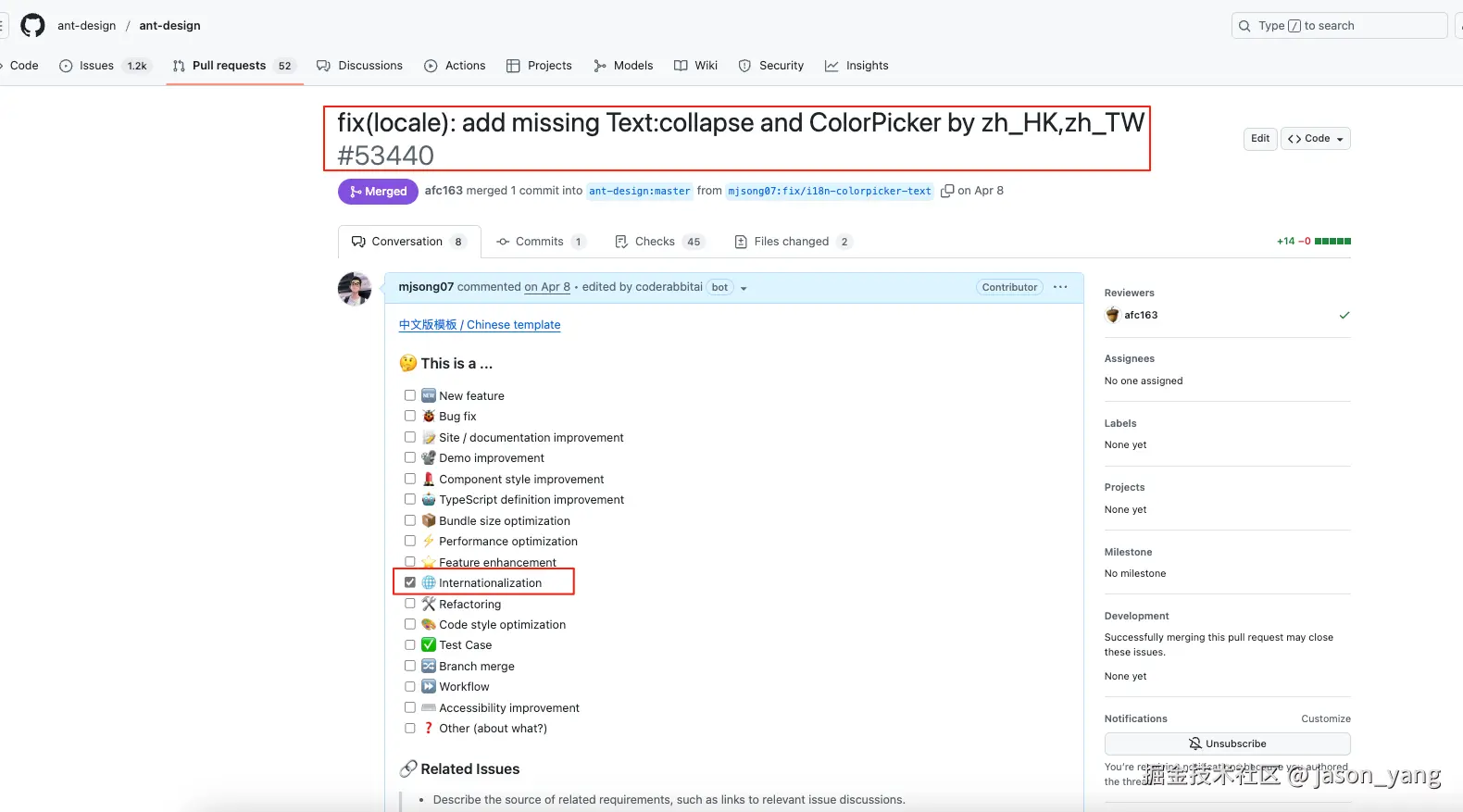
Task: Click the afc163 reviewer avatar
Action: coord(1112,315)
